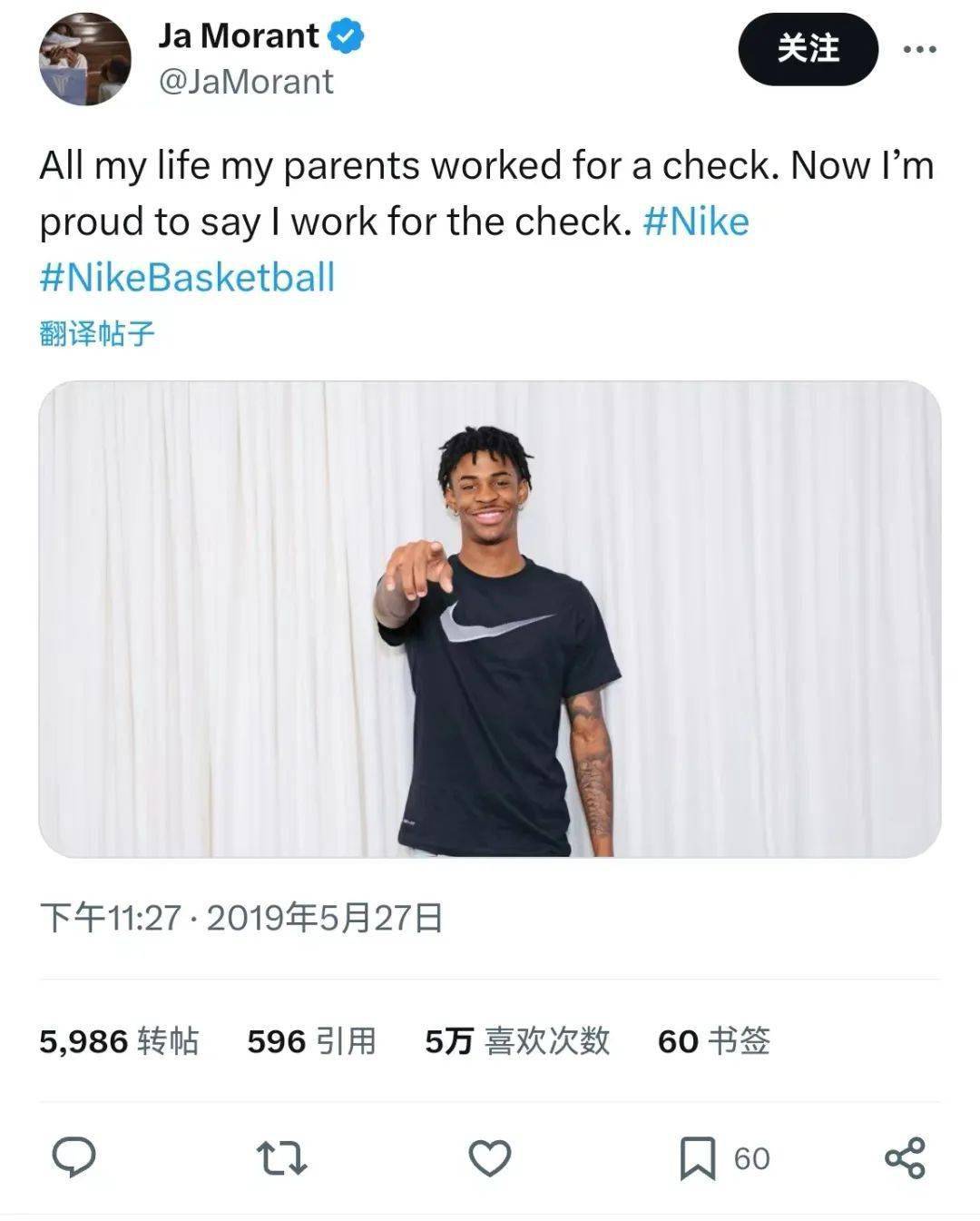Screen dimensions: 980x1221
Task: Open the attached photo
Action: point(490,618)
